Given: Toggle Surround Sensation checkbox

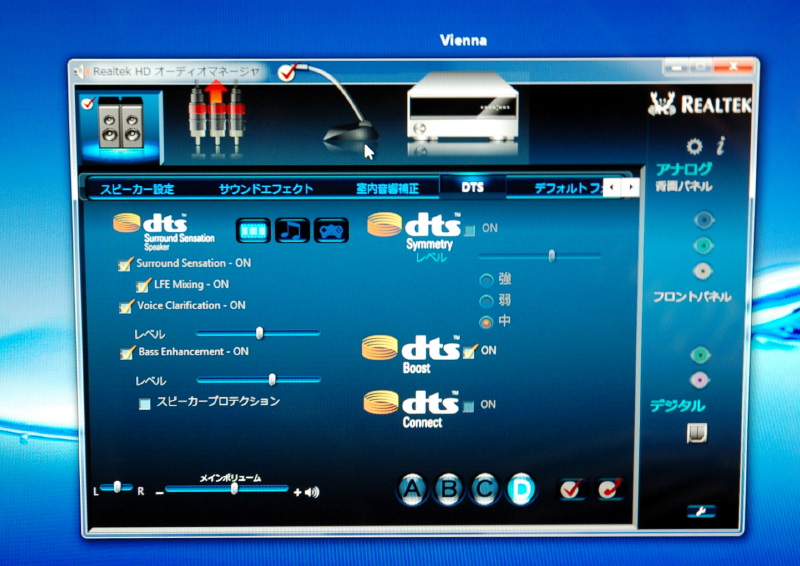Looking at the screenshot, I should coord(125,264).
